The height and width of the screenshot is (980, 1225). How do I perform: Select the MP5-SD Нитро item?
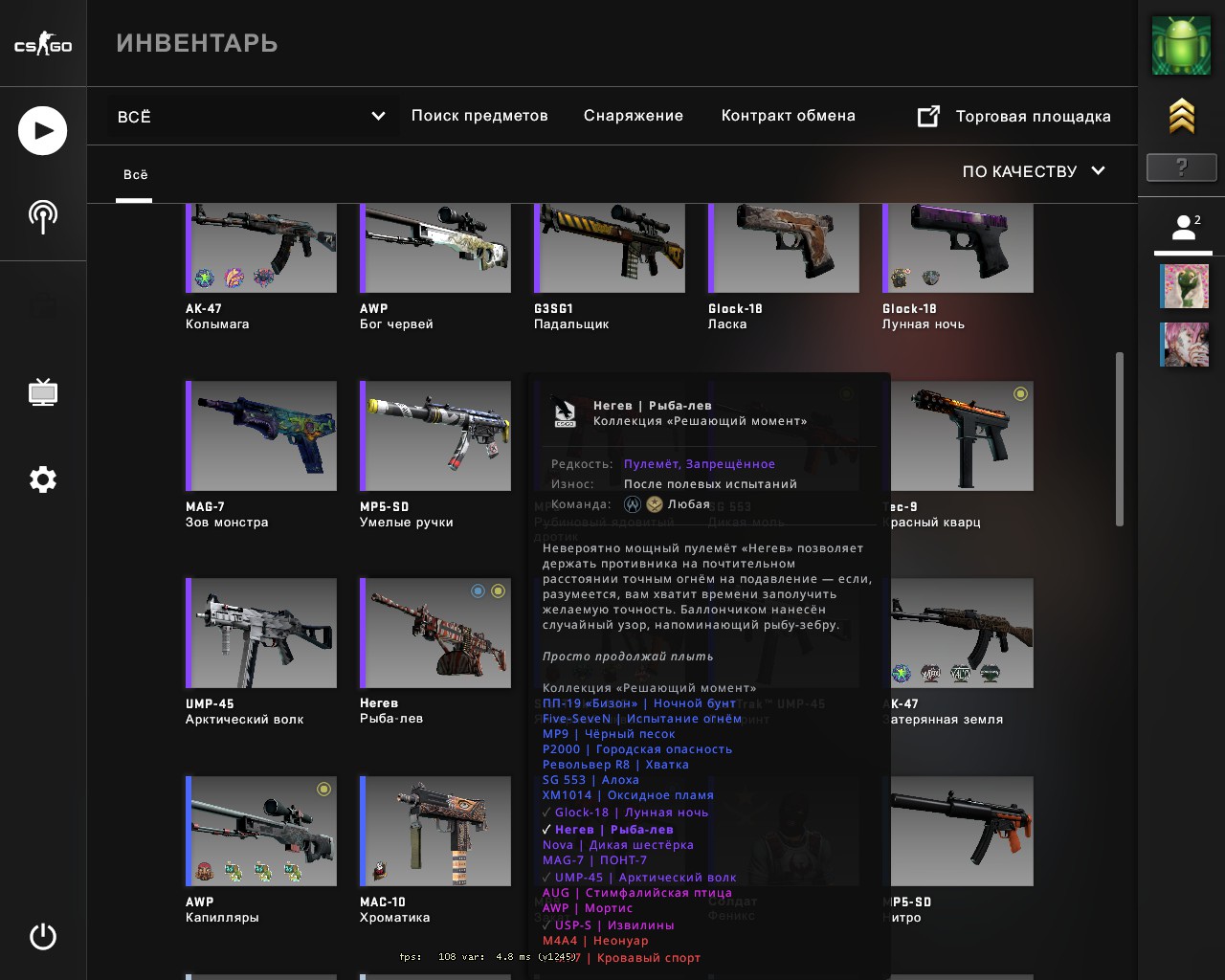962,831
